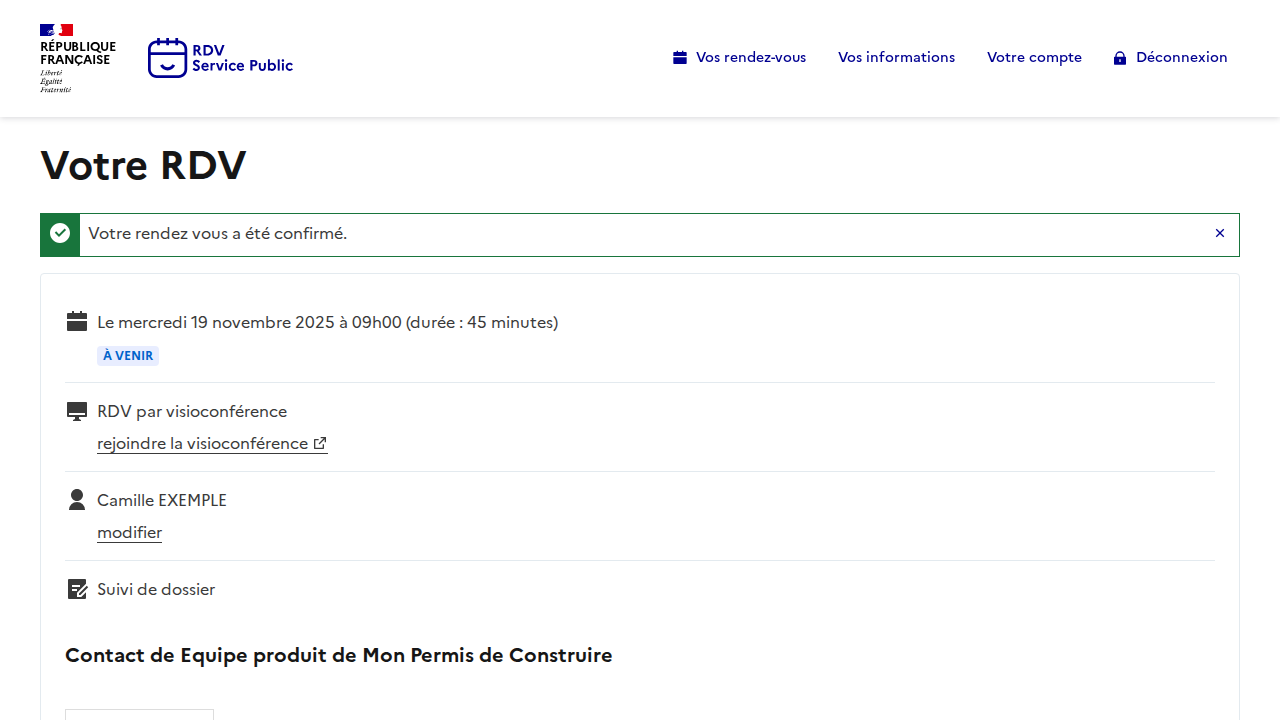Open Vos rendez-vous menu item
This screenshot has width=1280, height=720.
(x=750, y=58)
